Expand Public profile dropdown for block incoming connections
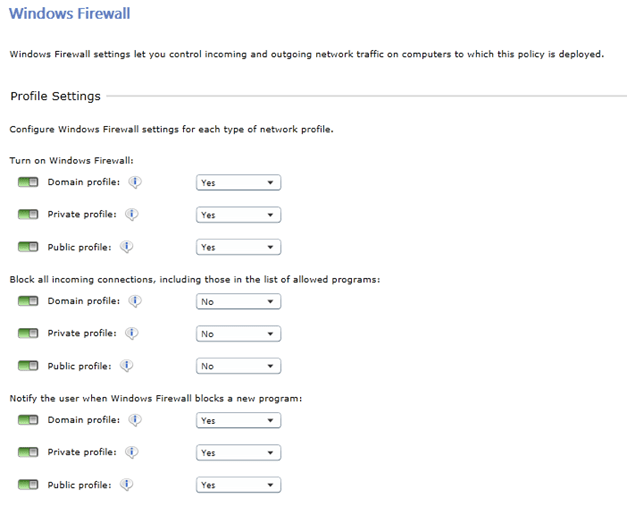 tap(238, 366)
